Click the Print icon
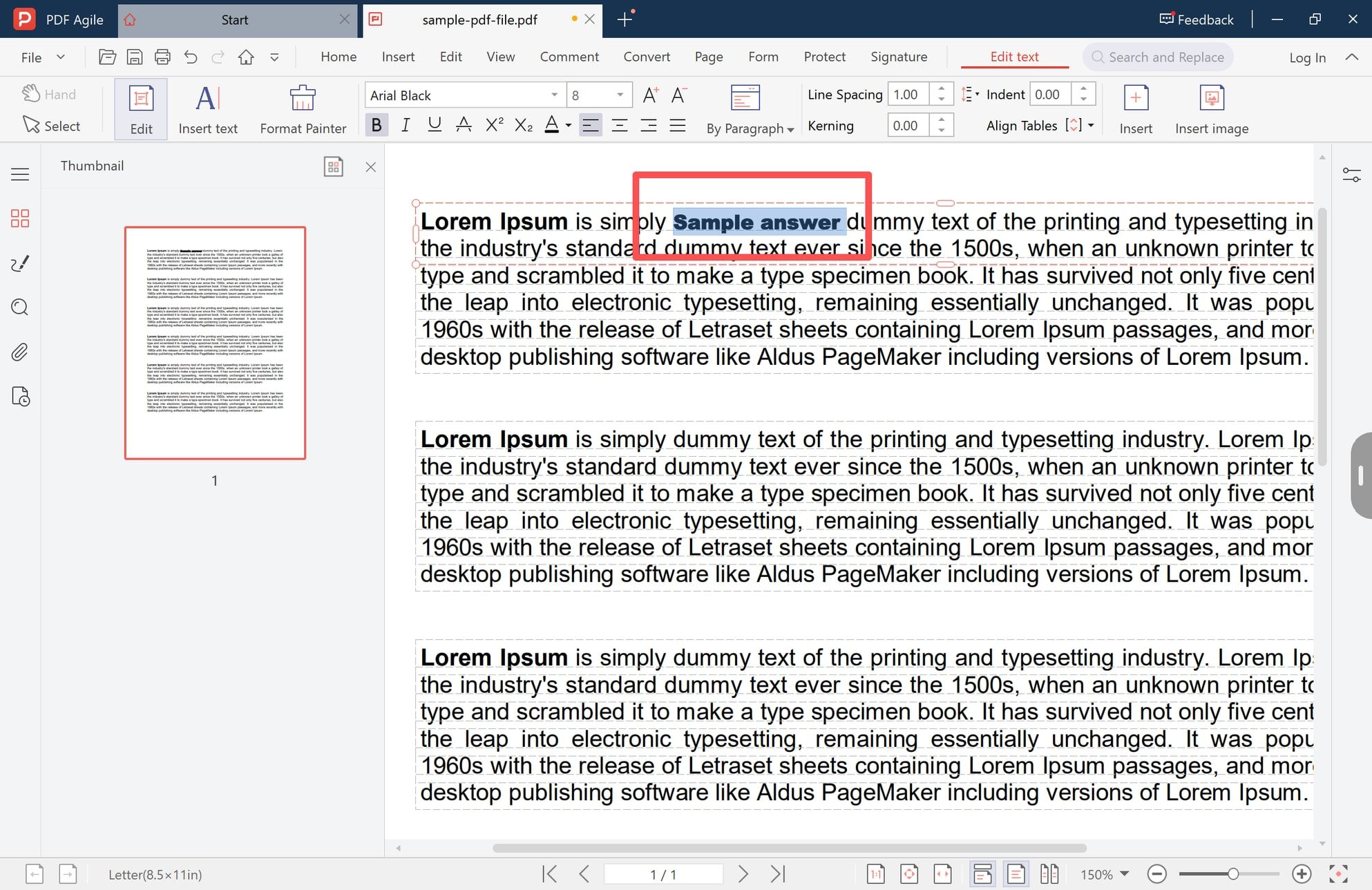The image size is (1372, 890). (x=162, y=57)
